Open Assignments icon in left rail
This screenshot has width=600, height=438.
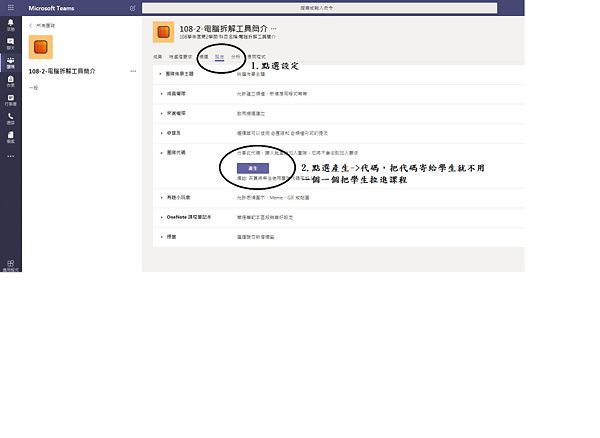10,80
